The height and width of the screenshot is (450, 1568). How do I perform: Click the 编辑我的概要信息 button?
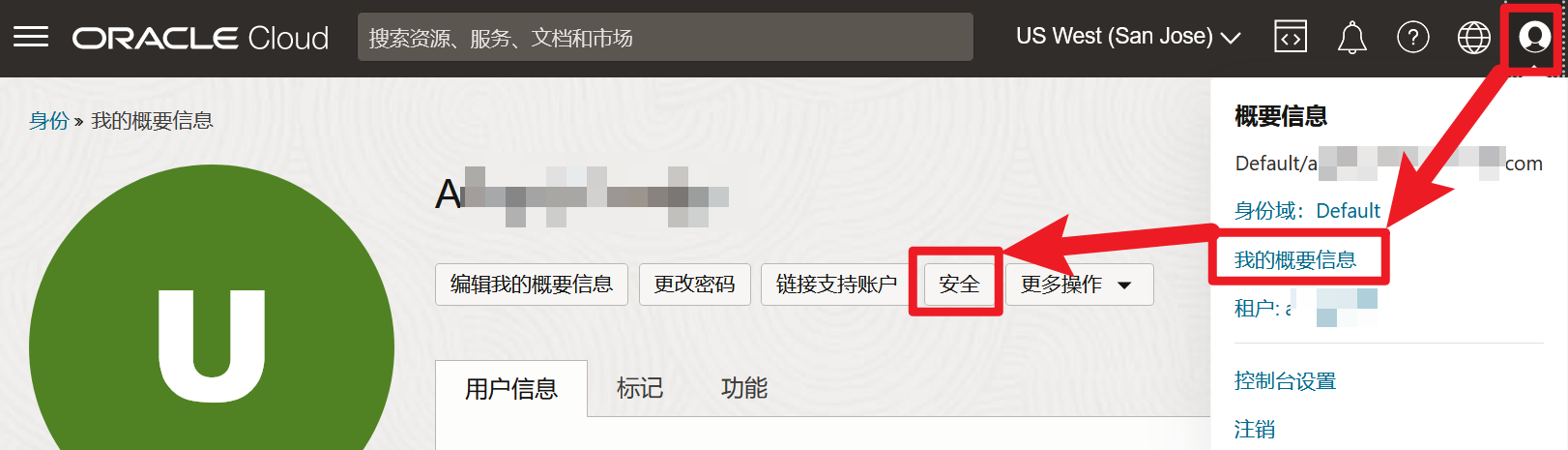click(532, 285)
